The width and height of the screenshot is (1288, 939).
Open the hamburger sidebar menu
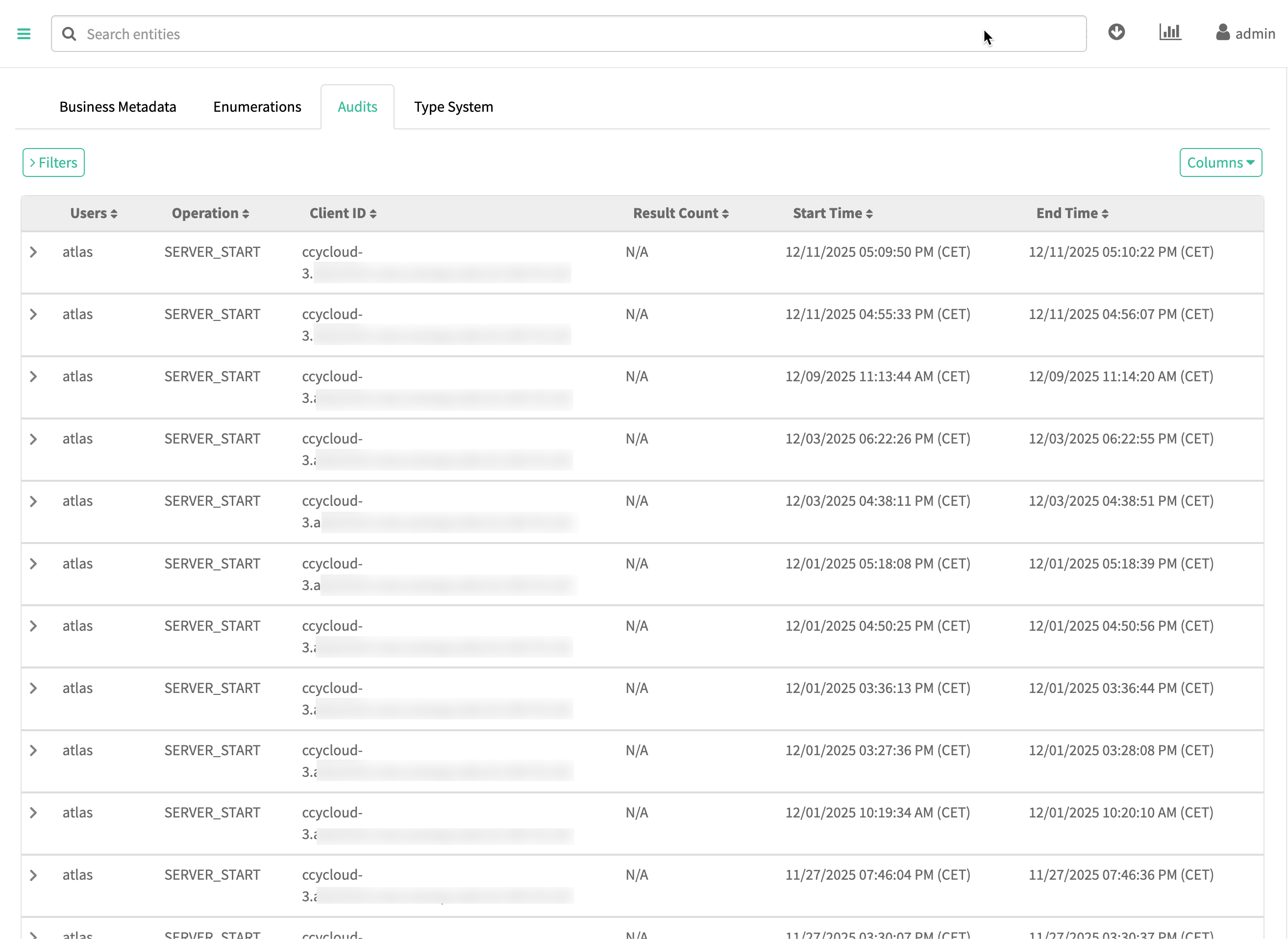[x=24, y=34]
